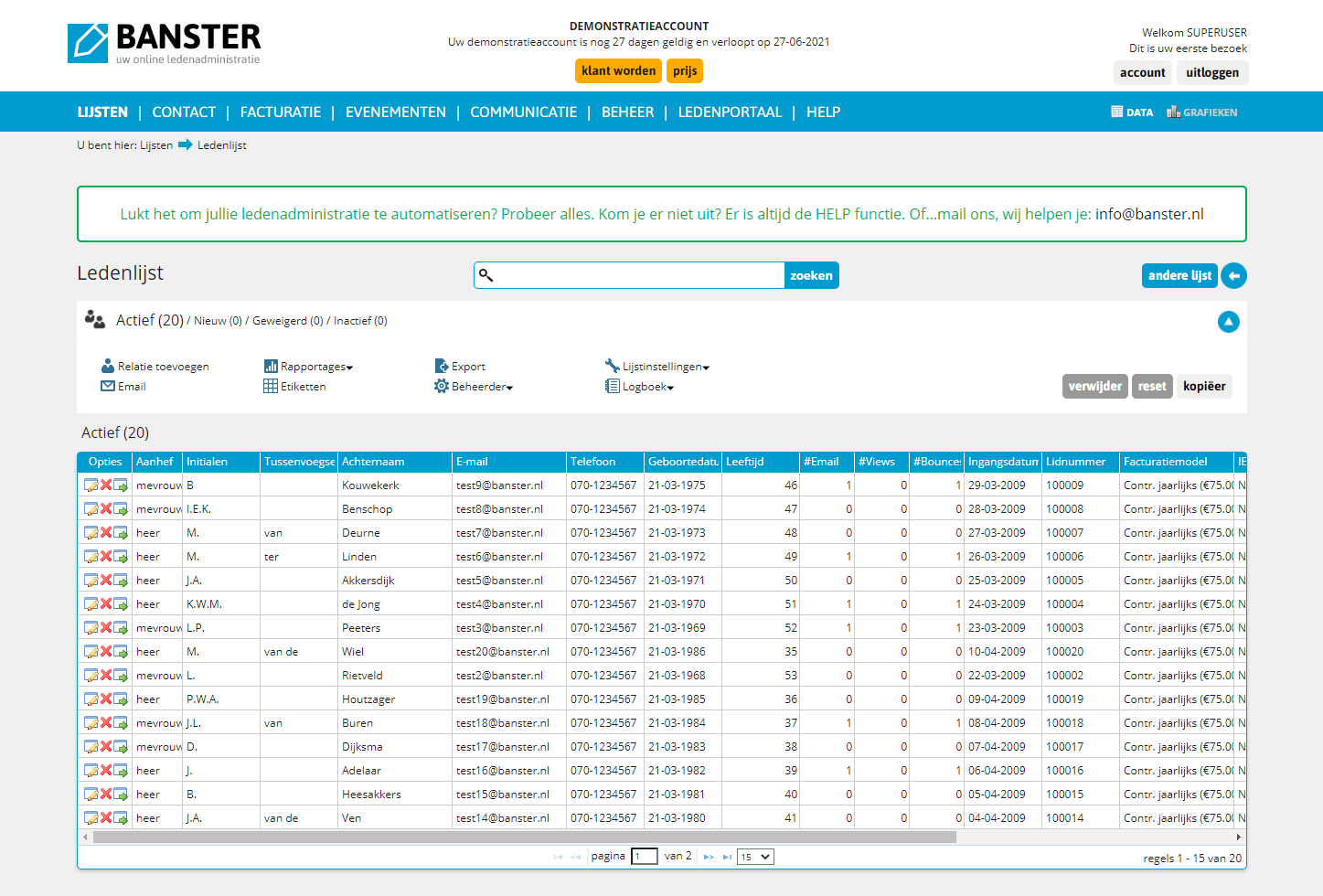
Task: Click the blue back arrow beside 'andere lijst'
Action: pos(1233,275)
